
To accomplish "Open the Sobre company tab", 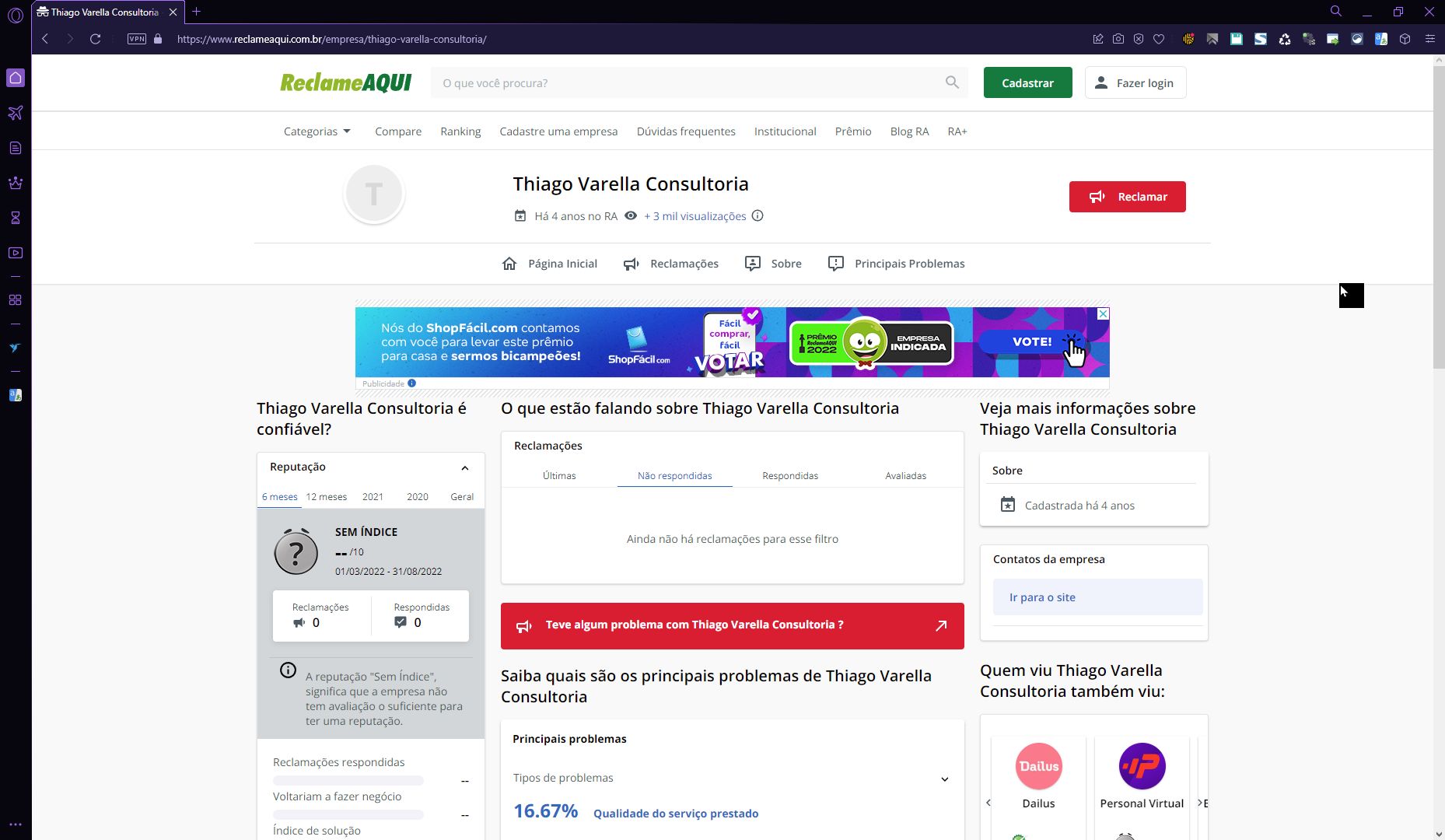I will 773,264.
